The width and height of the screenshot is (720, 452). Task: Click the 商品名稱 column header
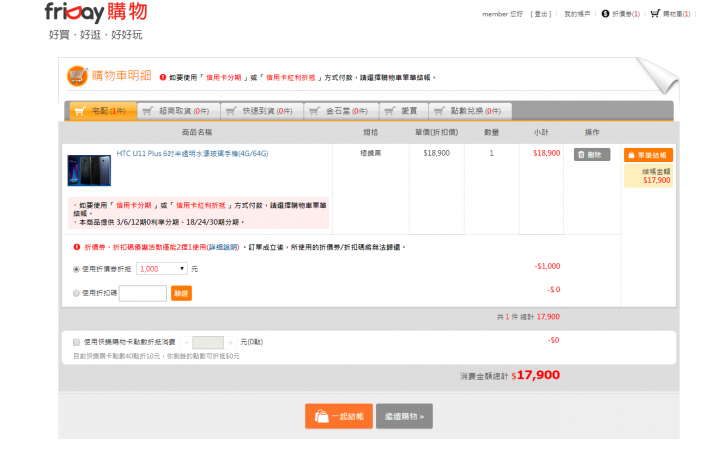[197, 132]
